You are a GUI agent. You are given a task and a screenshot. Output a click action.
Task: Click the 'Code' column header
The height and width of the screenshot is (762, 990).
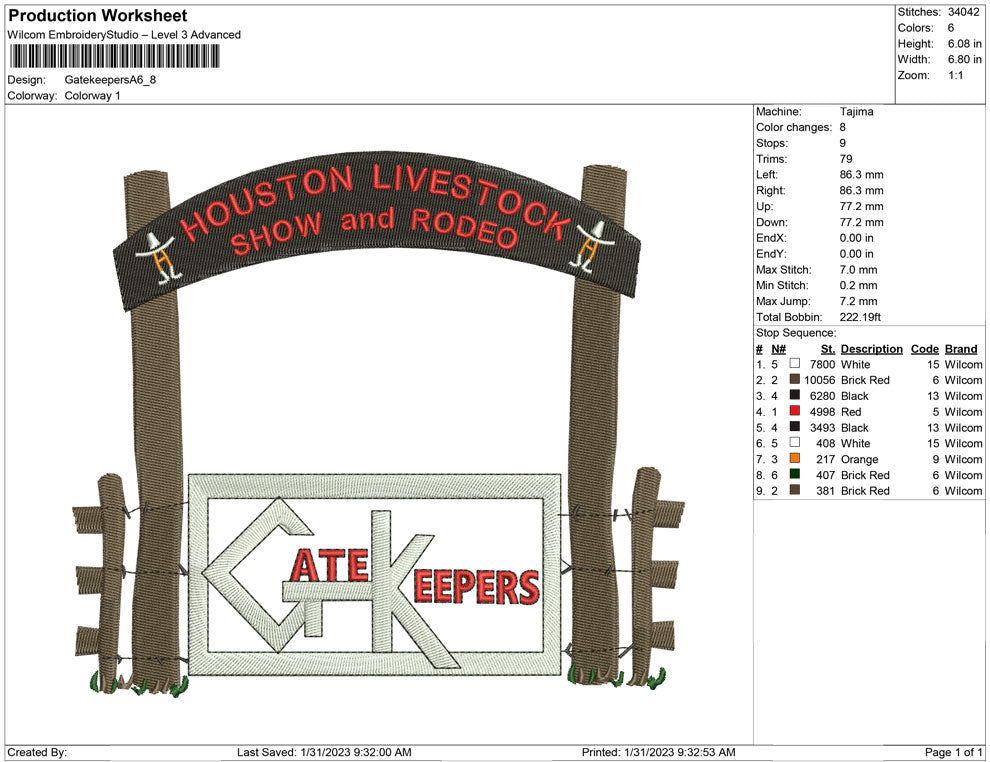coord(925,348)
